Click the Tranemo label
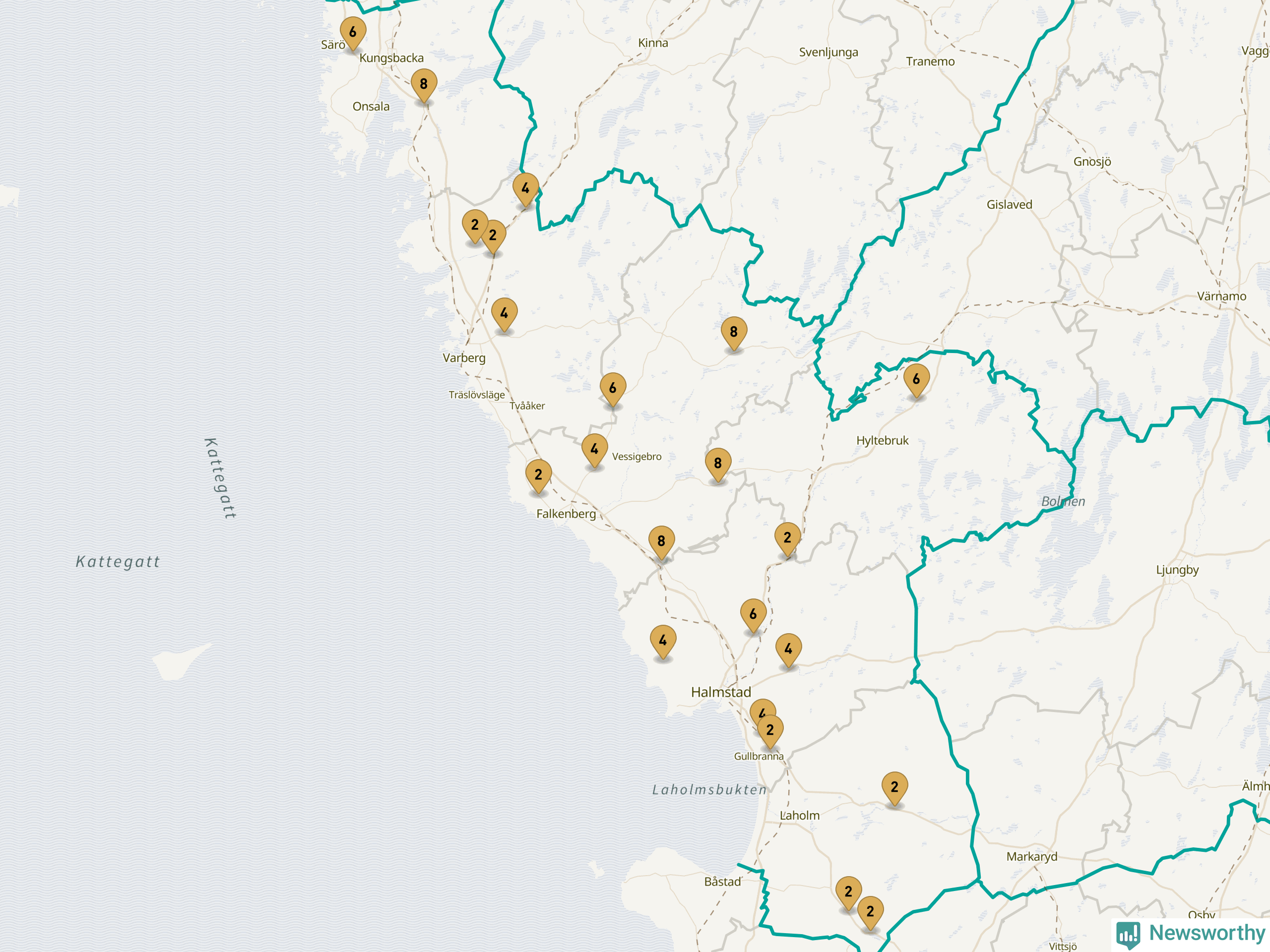 (x=930, y=61)
